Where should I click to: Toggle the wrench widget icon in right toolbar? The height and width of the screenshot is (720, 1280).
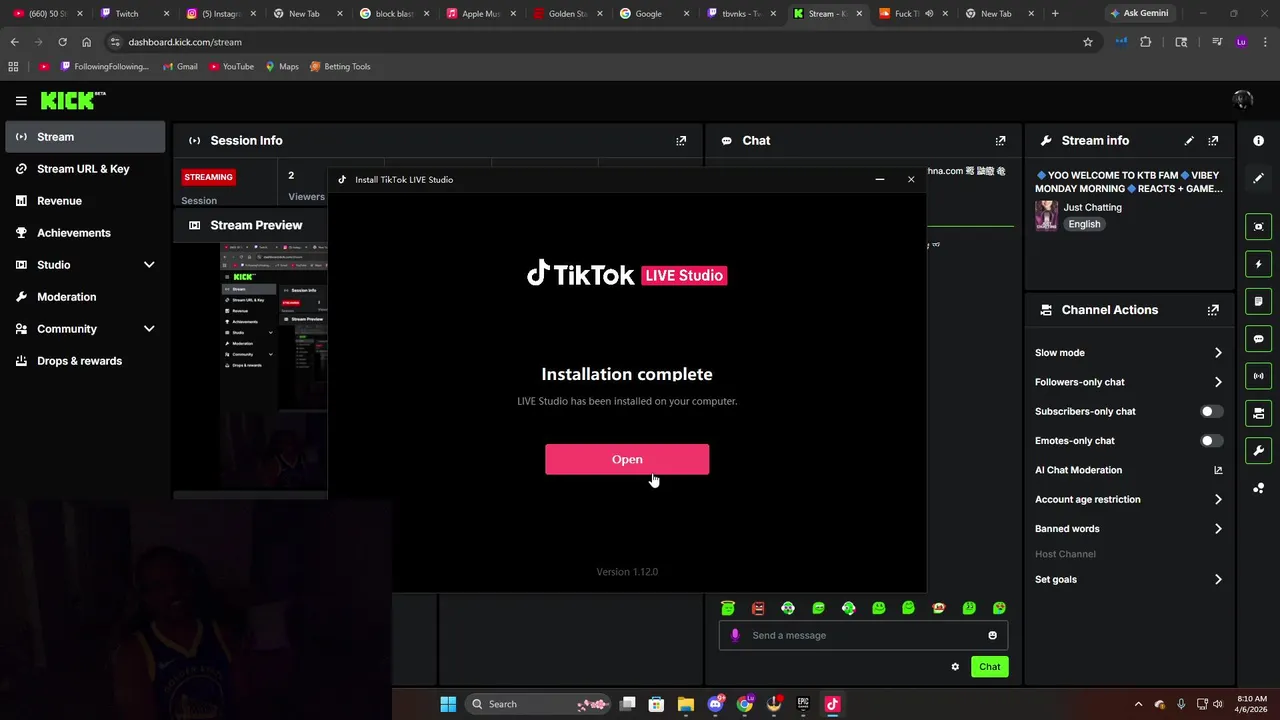pyautogui.click(x=1258, y=450)
